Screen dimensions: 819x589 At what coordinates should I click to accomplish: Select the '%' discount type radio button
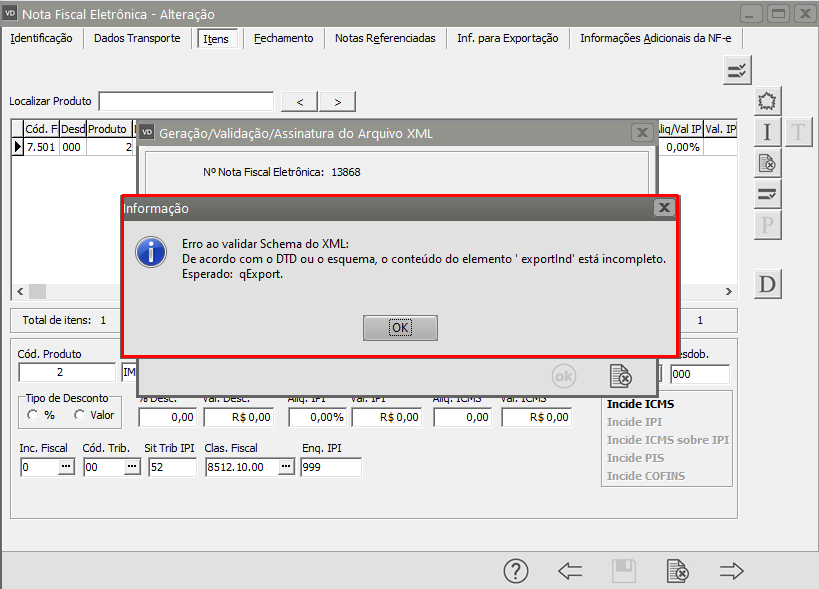[x=33, y=415]
